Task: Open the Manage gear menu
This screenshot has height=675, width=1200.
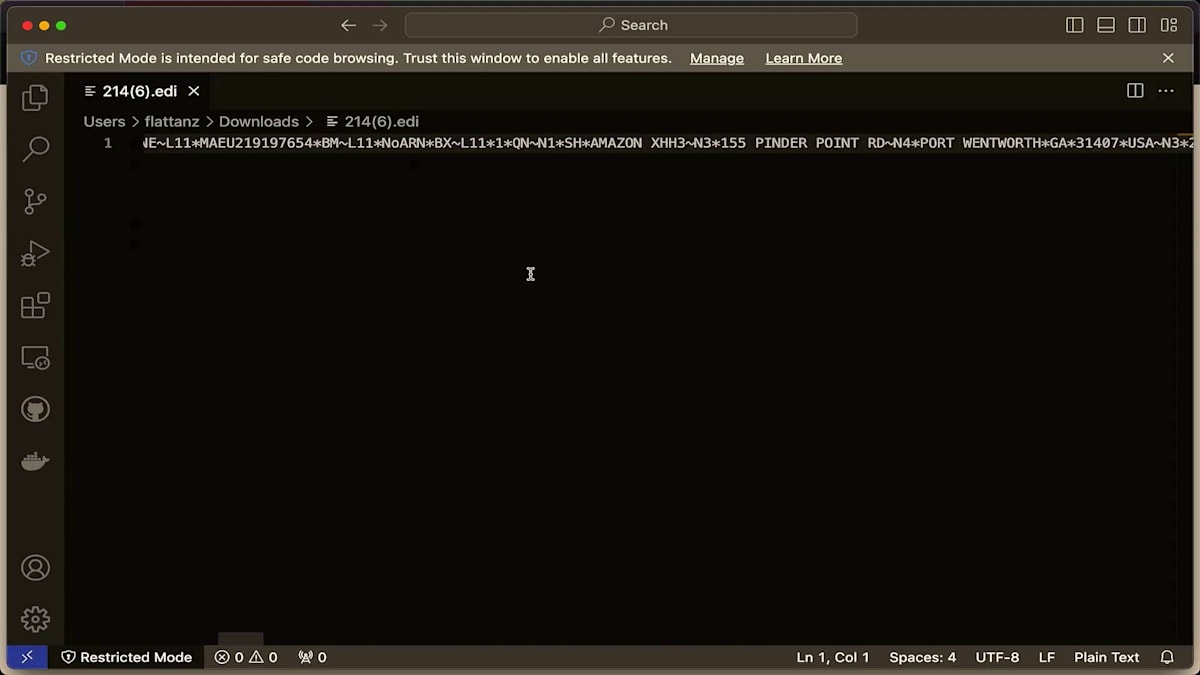Action: pyautogui.click(x=35, y=619)
